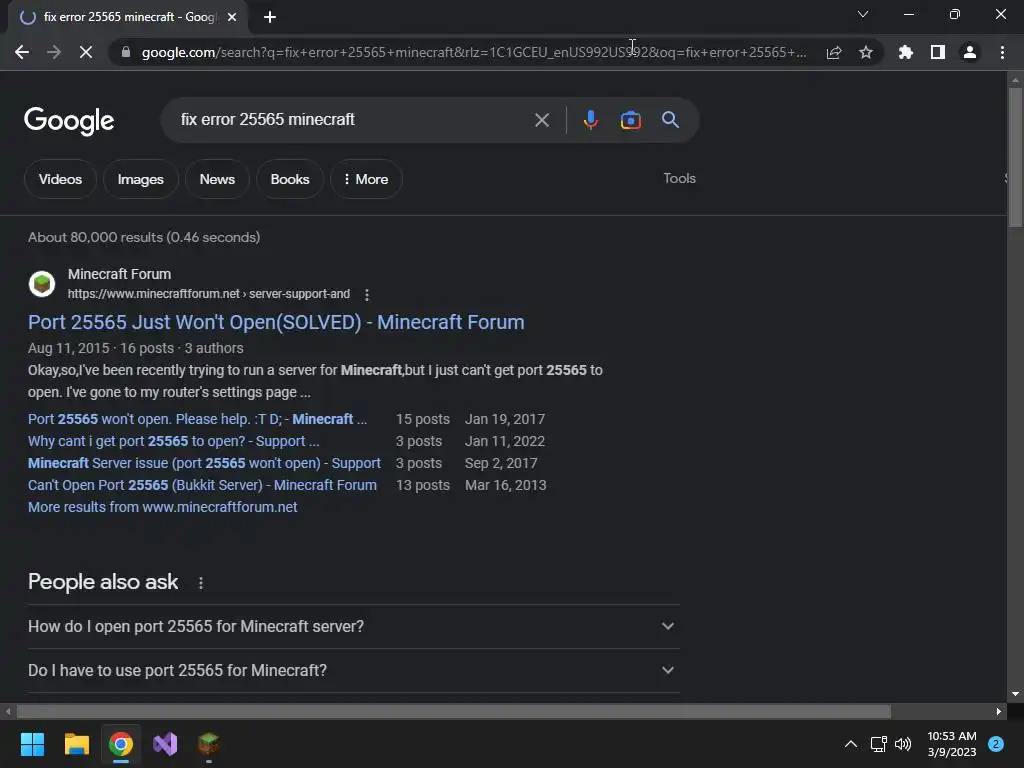Search by image with the camera icon
The image size is (1024, 768).
click(x=630, y=120)
